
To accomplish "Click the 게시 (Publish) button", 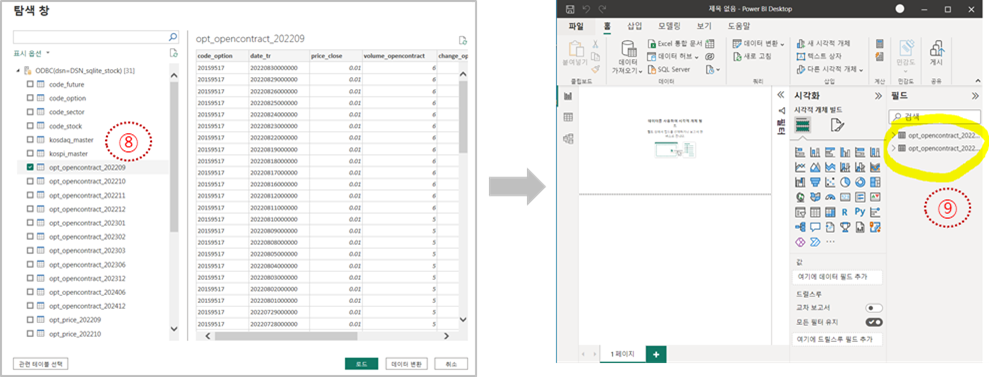I will pos(936,54).
